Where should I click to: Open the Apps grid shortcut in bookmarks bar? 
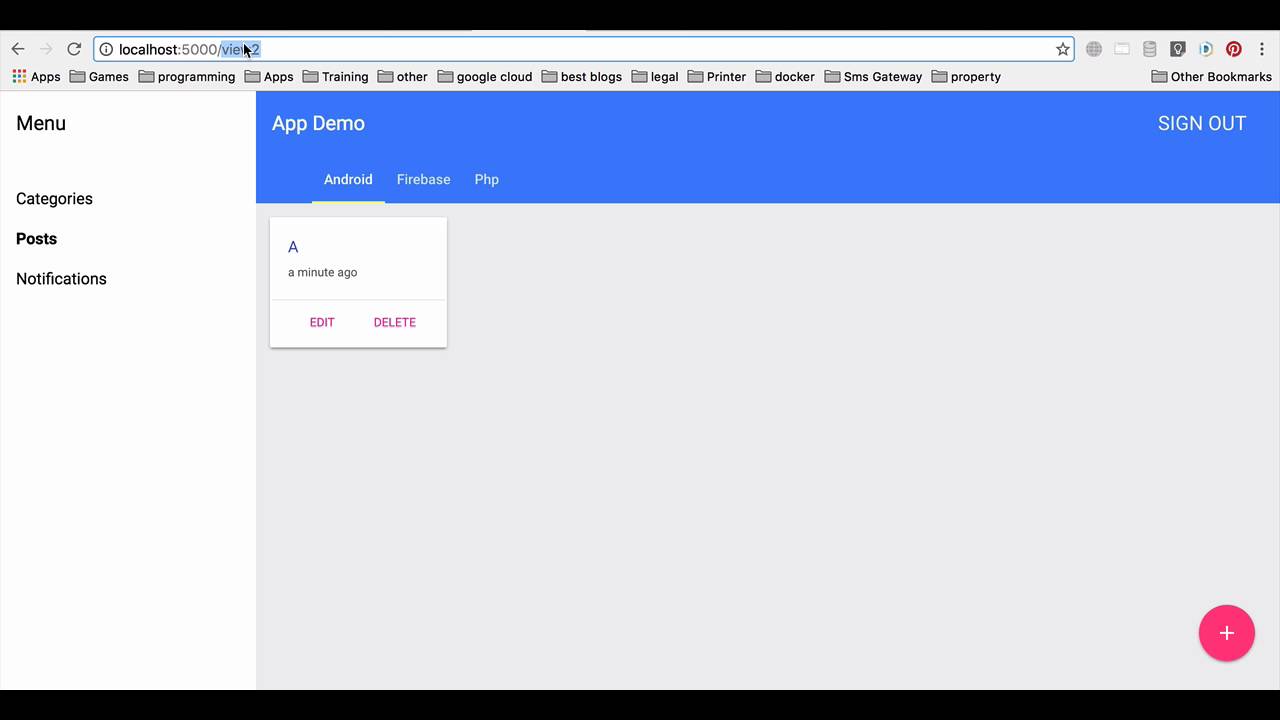click(36, 76)
